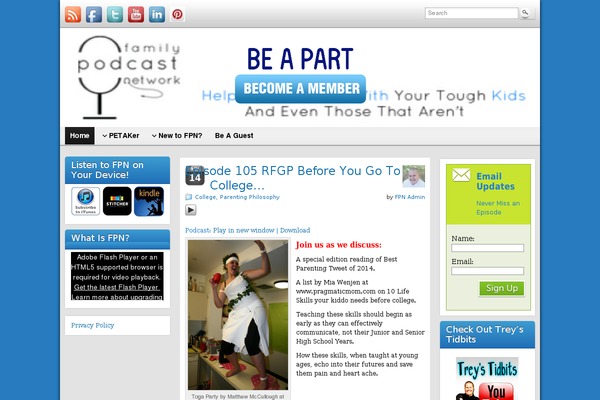Click the search magnifier button

tap(526, 13)
